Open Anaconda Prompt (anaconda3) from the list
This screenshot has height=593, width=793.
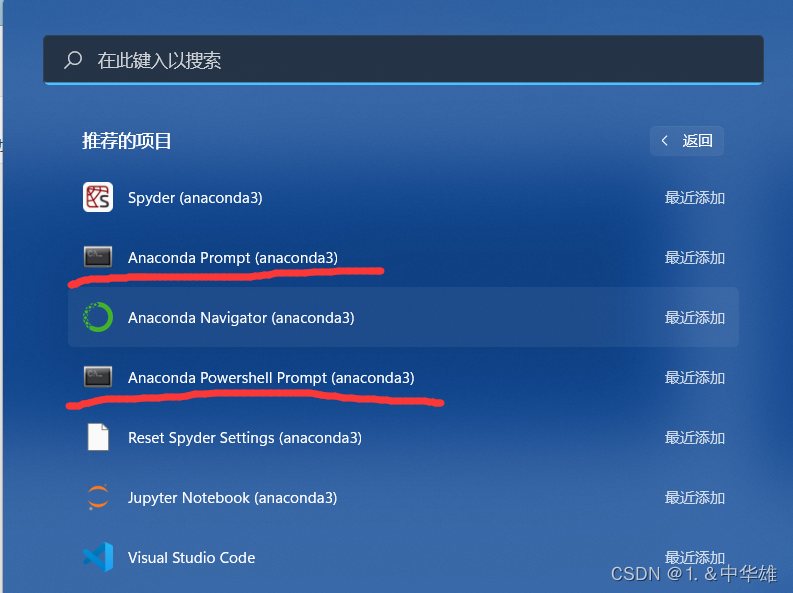coord(233,258)
